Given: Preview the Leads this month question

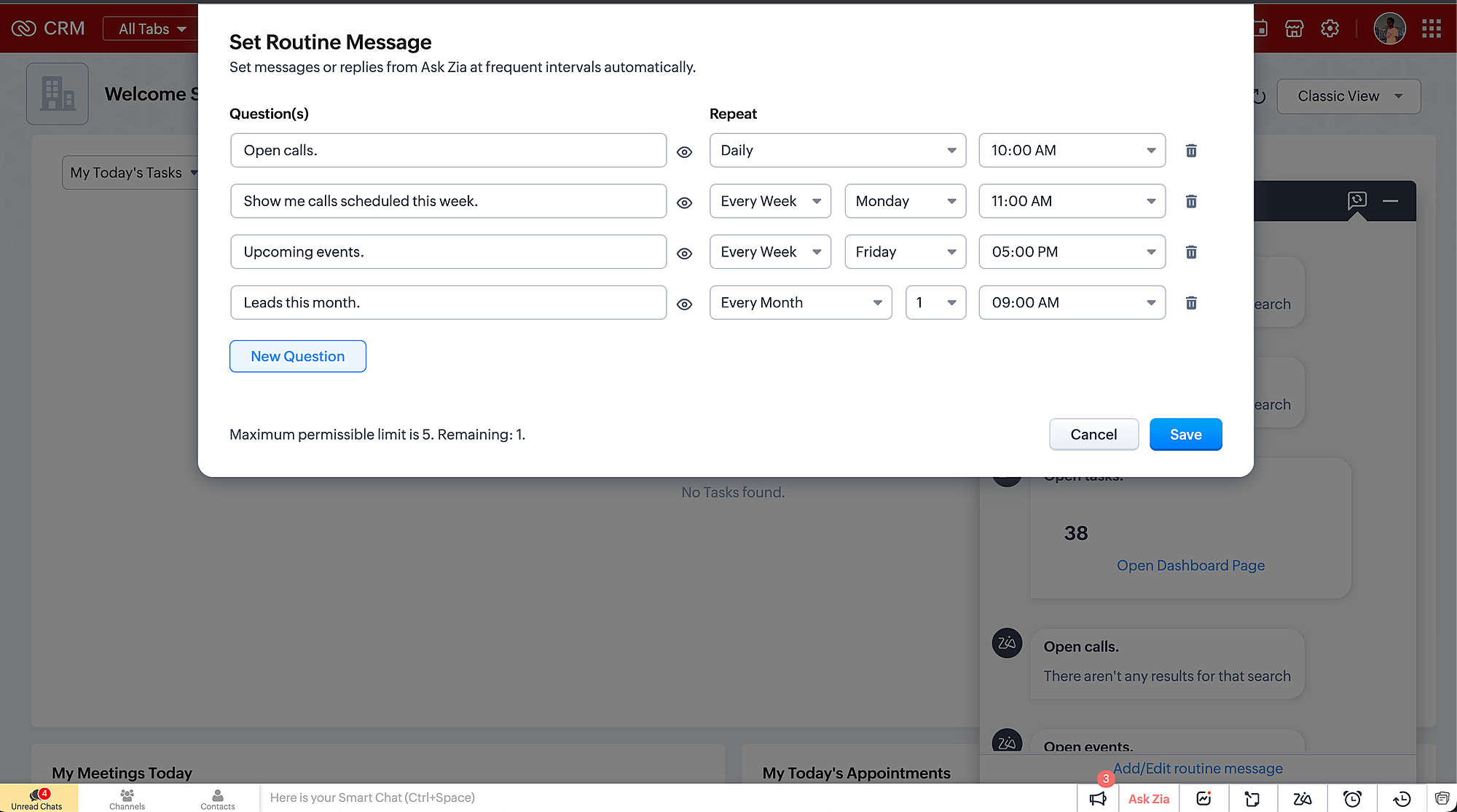Looking at the screenshot, I should coord(684,304).
